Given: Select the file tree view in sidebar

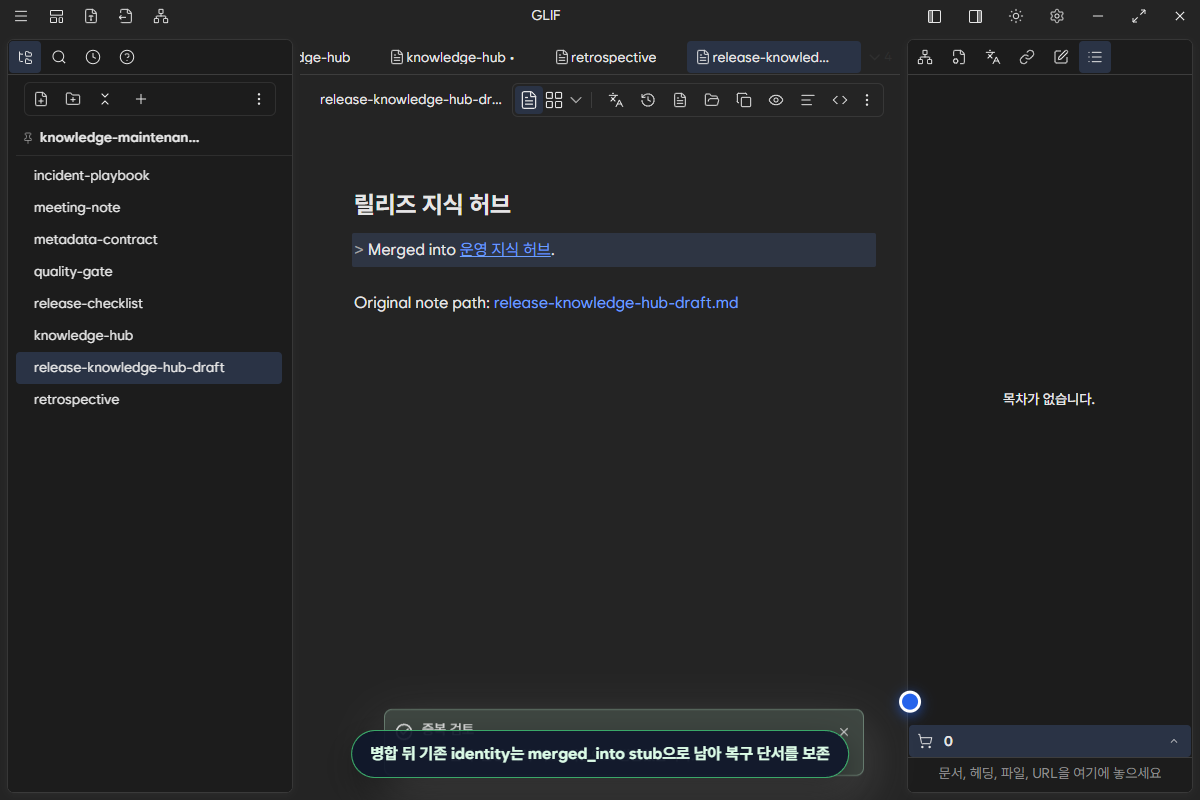Looking at the screenshot, I should 26,57.
